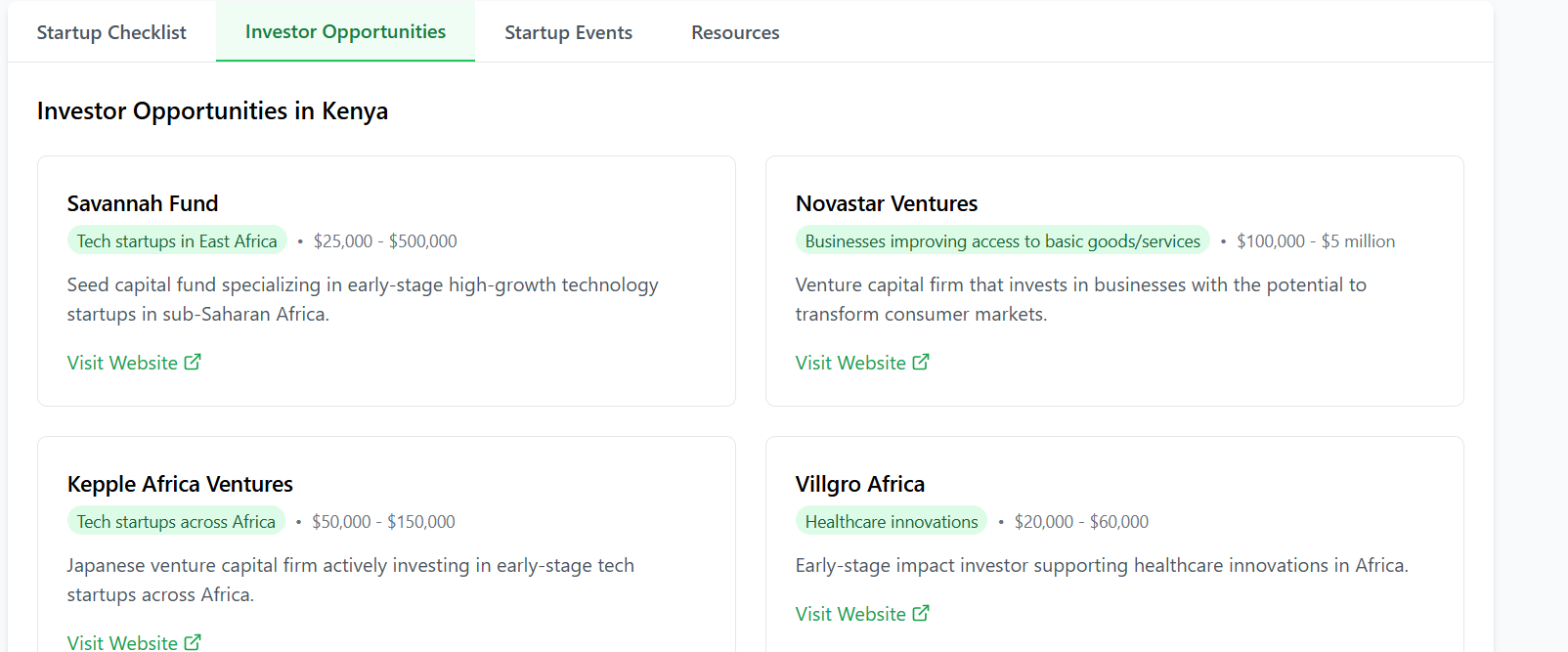Click Villgro Africa's Visit Website link text

pyautogui.click(x=850, y=614)
